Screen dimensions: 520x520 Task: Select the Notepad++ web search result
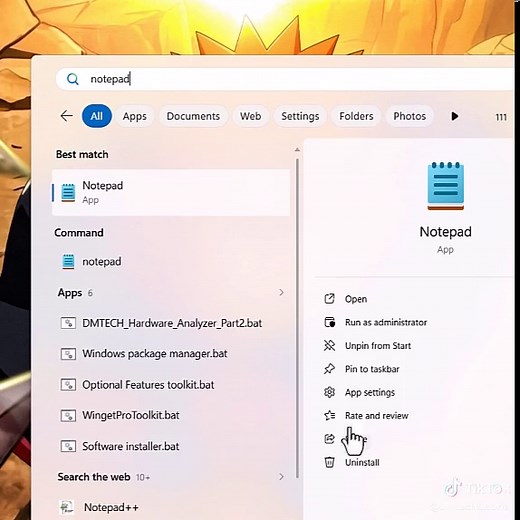point(171,507)
